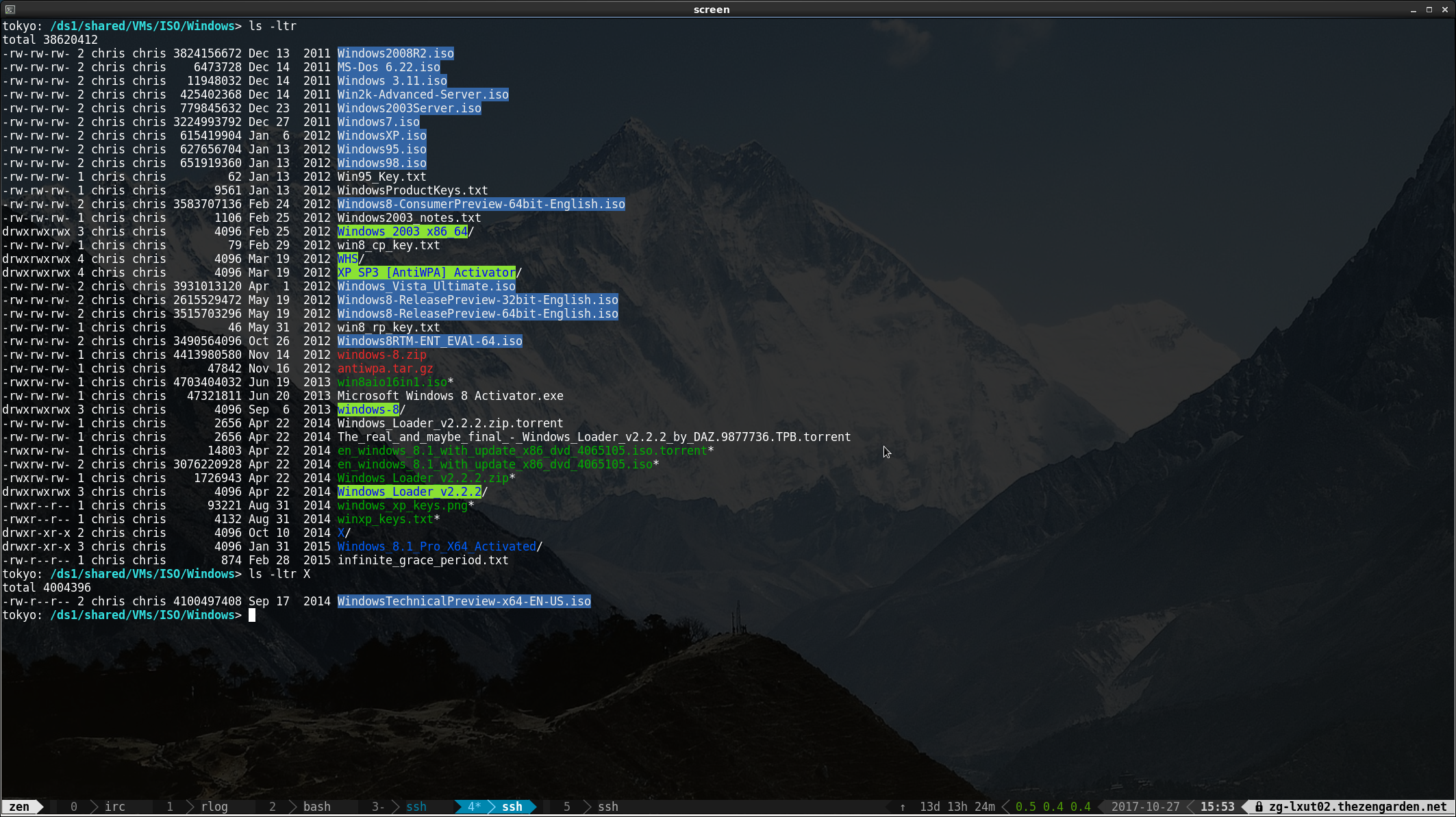Click the red windows-8.zip filename

[381, 355]
